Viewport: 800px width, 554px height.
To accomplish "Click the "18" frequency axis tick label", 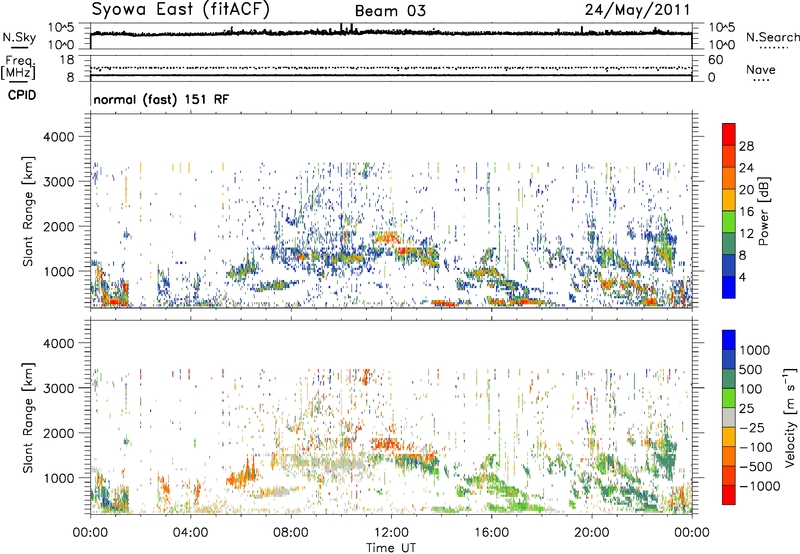I will [x=66, y=60].
